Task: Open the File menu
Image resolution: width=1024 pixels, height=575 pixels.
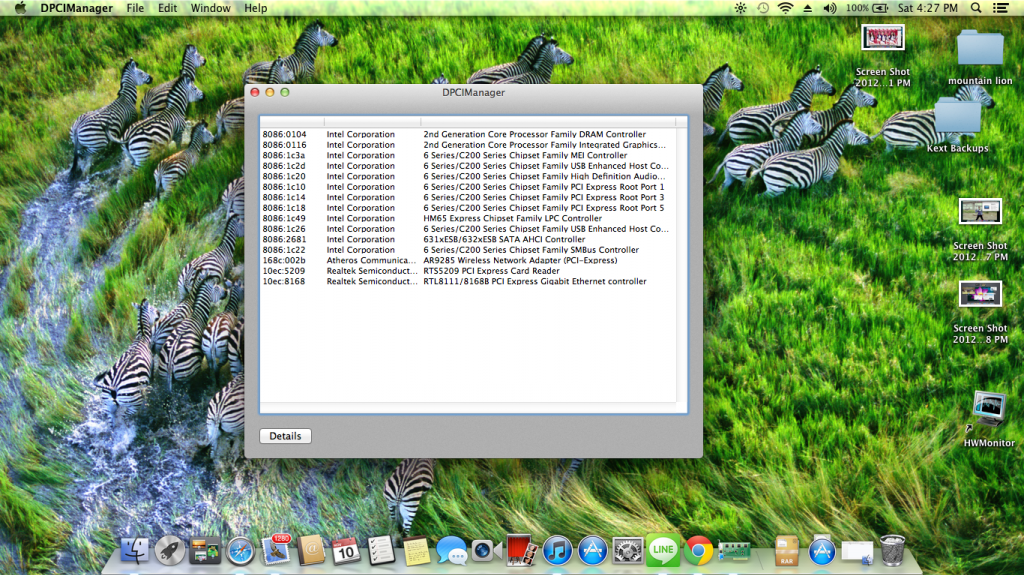Action: click(135, 8)
